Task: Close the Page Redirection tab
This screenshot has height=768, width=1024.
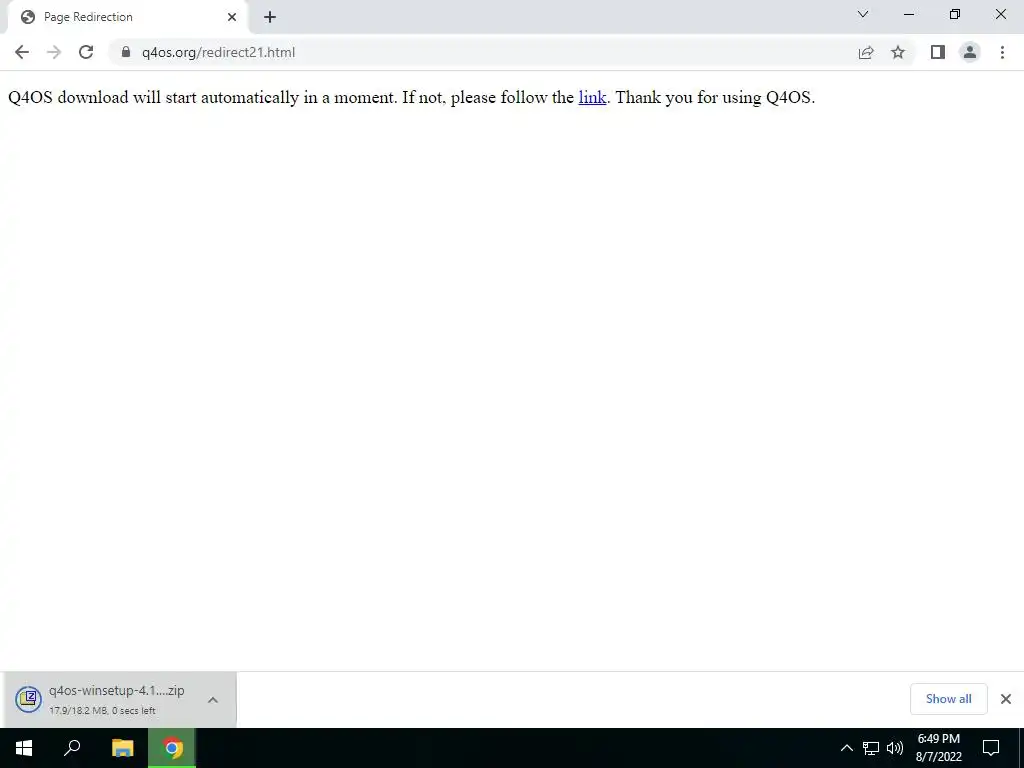Action: [232, 17]
